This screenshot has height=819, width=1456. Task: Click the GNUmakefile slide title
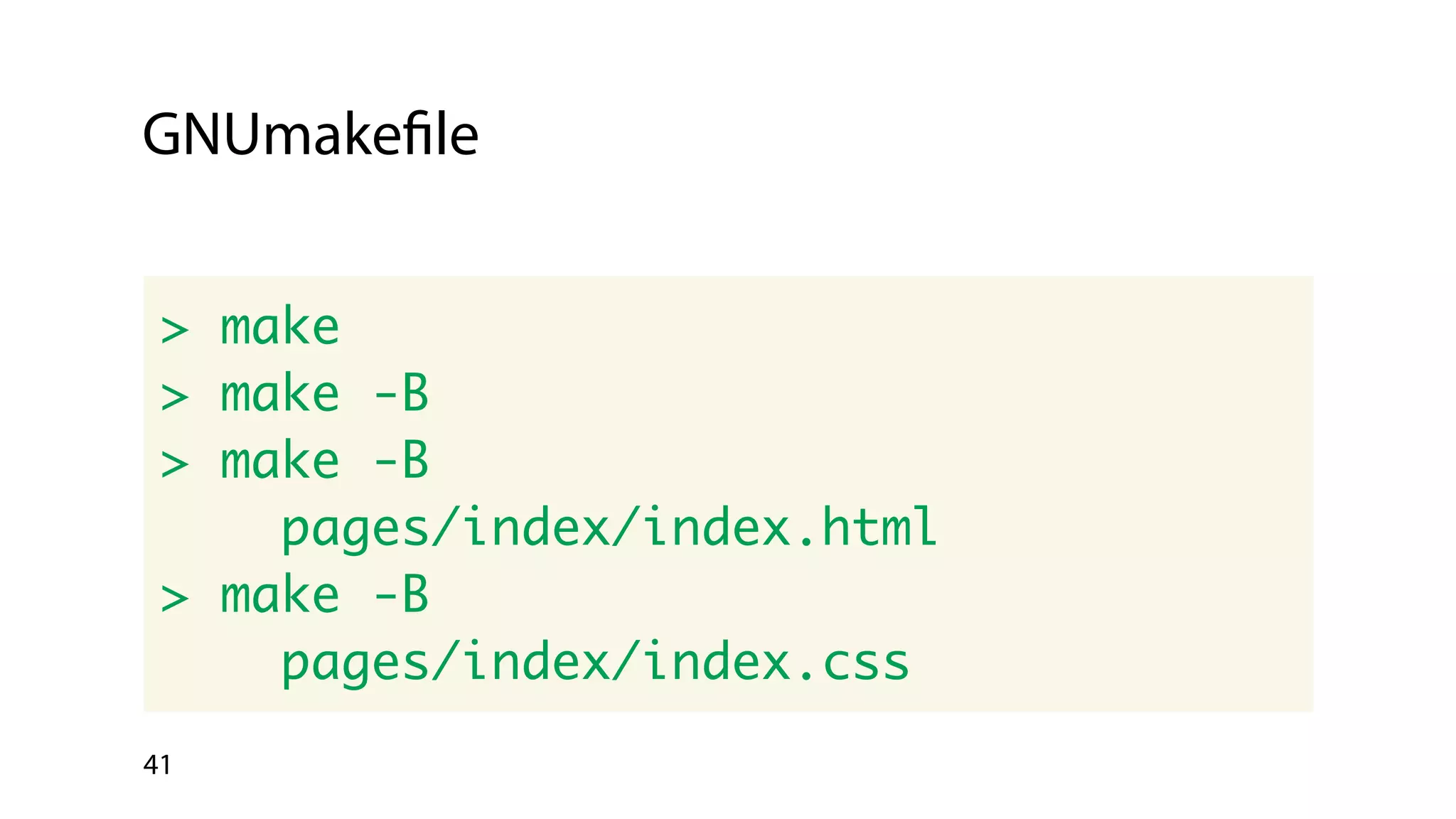coord(310,134)
